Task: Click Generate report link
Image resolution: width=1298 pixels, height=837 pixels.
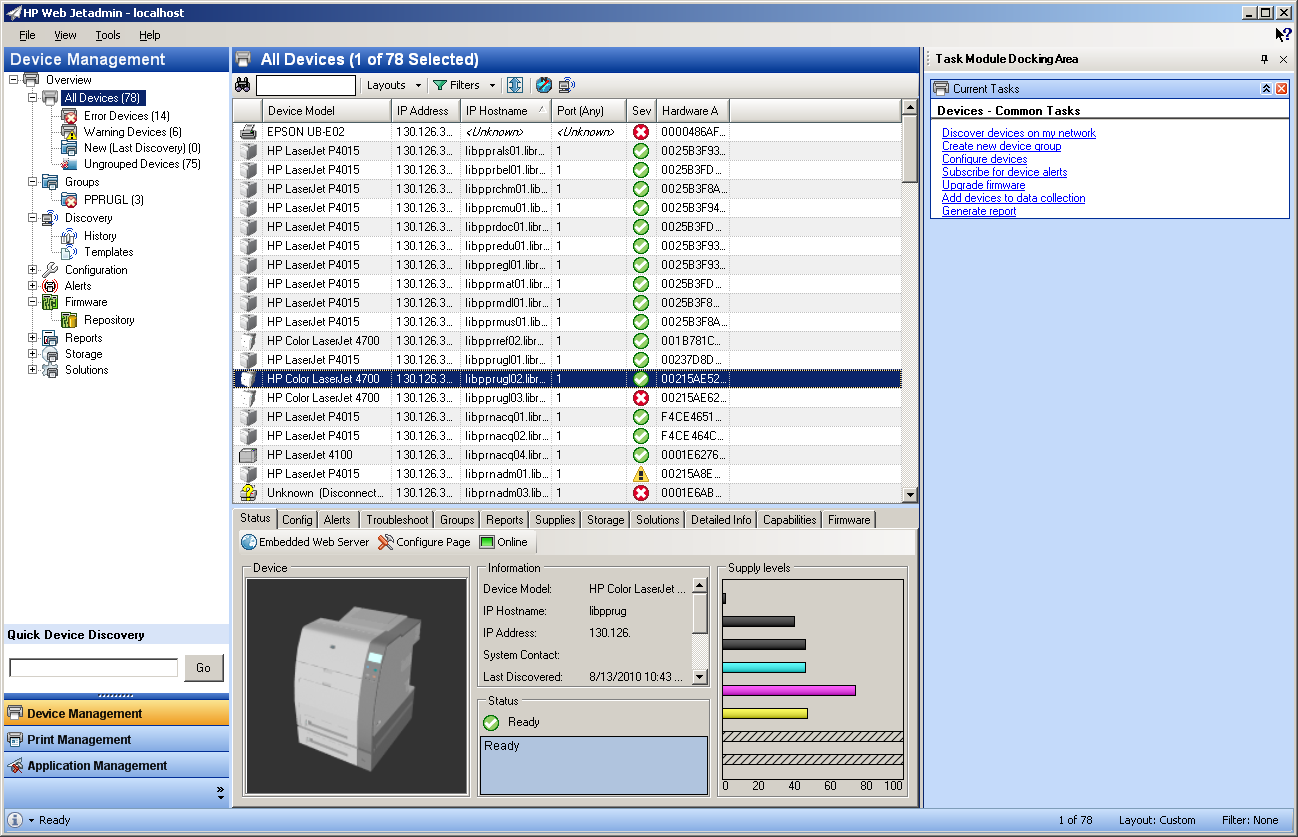Action: pyautogui.click(x=979, y=211)
